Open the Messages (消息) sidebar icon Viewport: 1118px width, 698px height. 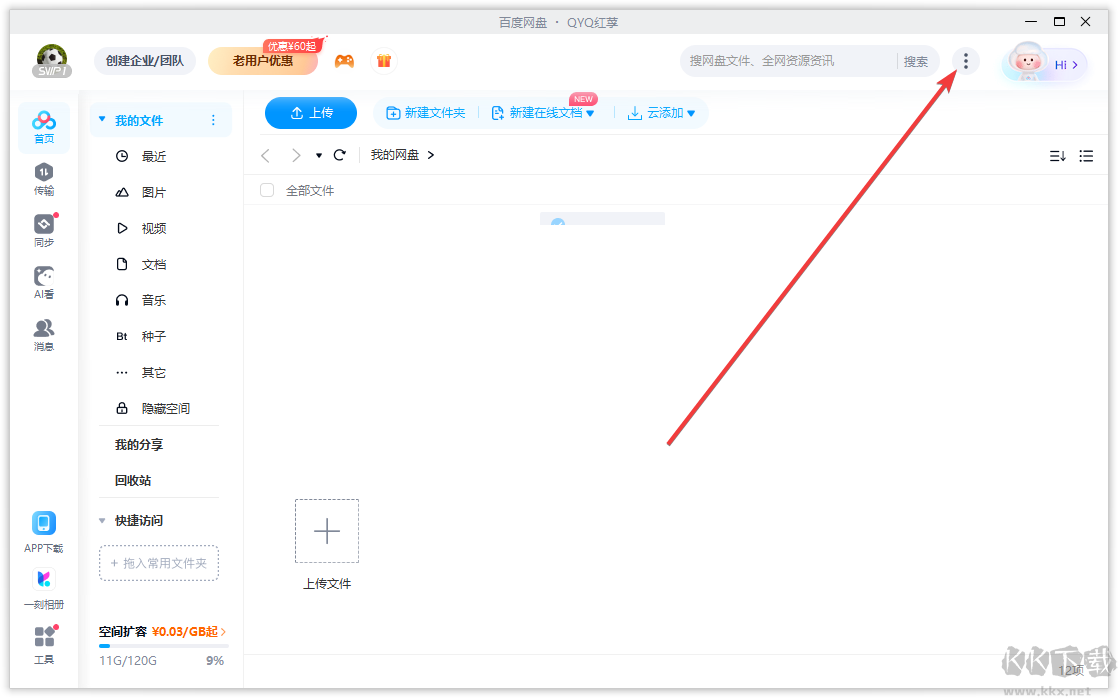coord(43,335)
